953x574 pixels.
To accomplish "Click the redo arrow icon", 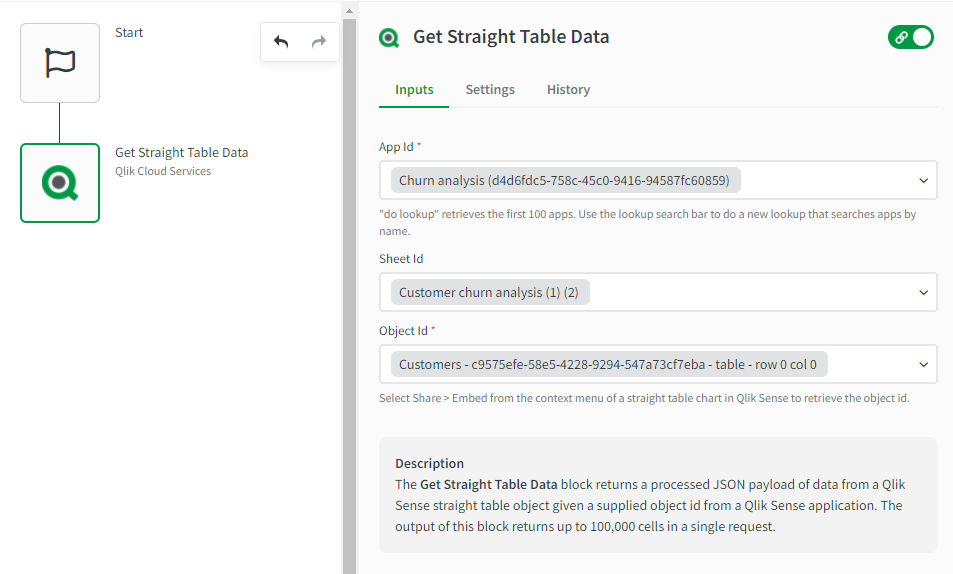I will coord(319,42).
